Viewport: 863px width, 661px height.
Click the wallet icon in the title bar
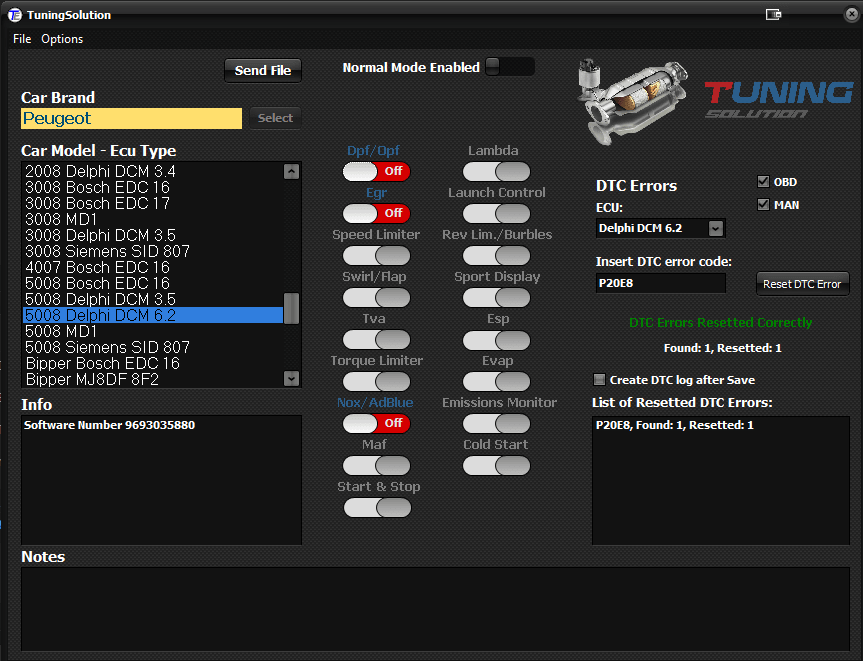coord(773,14)
